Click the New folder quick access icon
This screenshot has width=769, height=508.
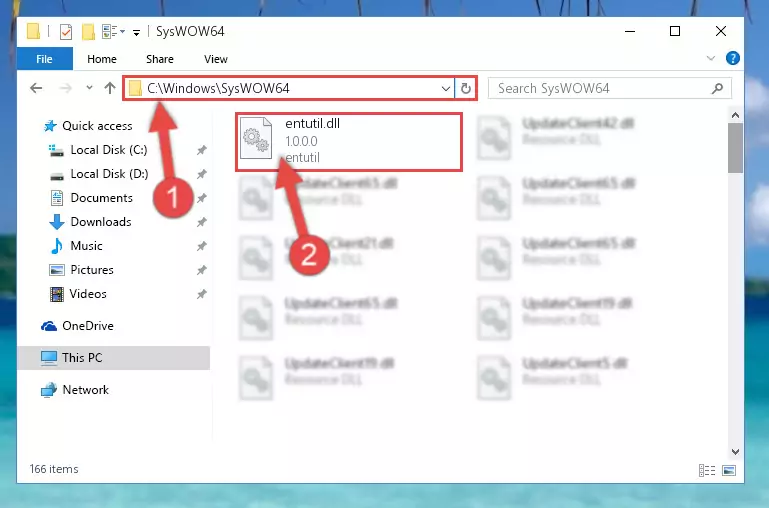88,32
